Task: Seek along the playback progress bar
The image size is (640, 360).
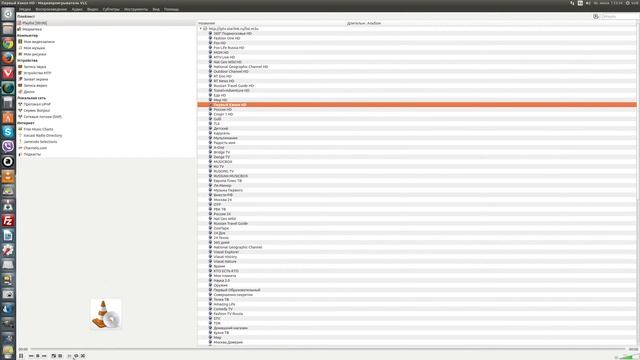Action: tap(329, 349)
